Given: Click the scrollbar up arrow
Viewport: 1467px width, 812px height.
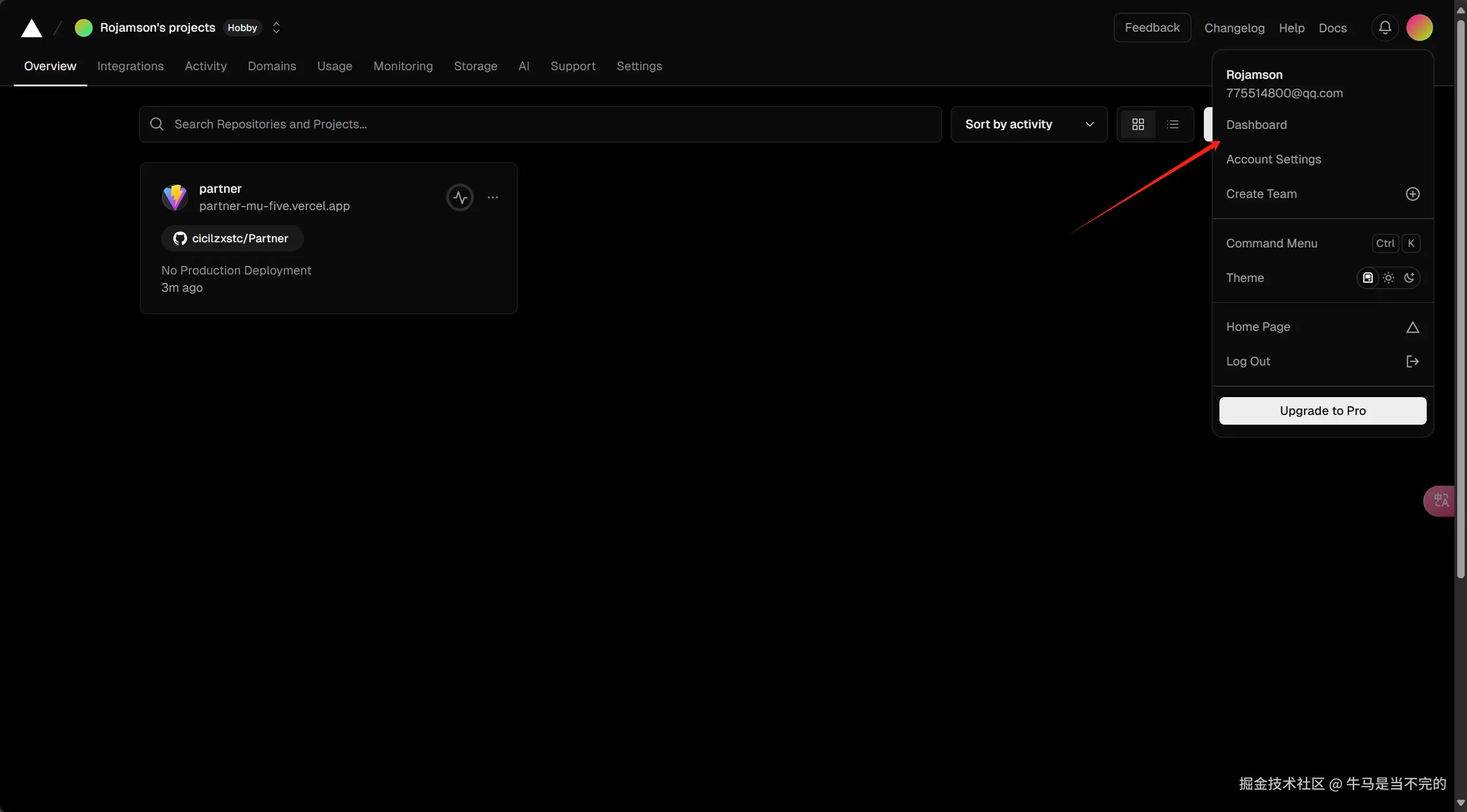Looking at the screenshot, I should 1461,10.
